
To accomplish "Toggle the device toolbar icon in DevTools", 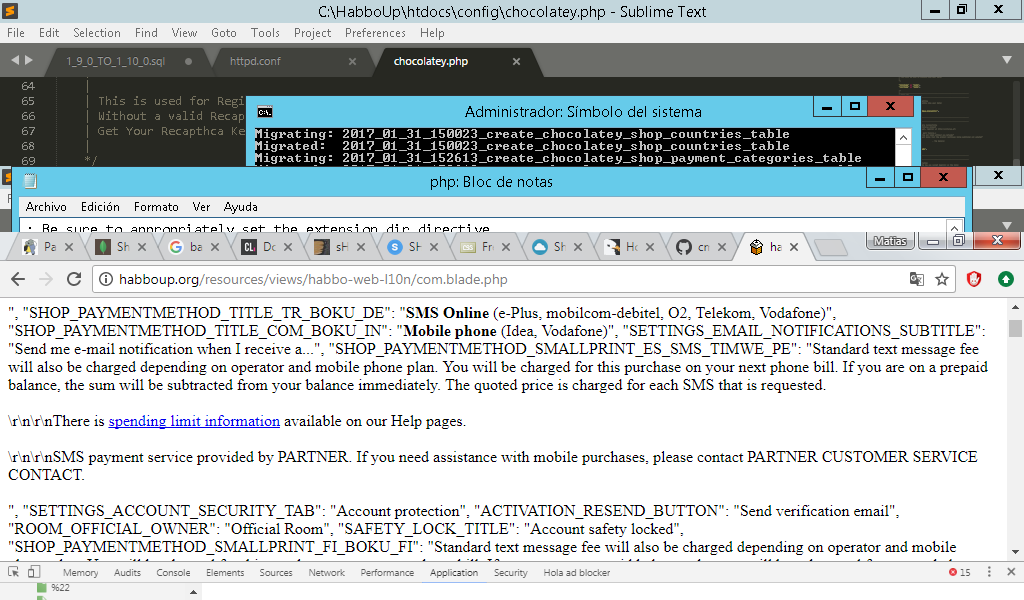I will (33, 572).
